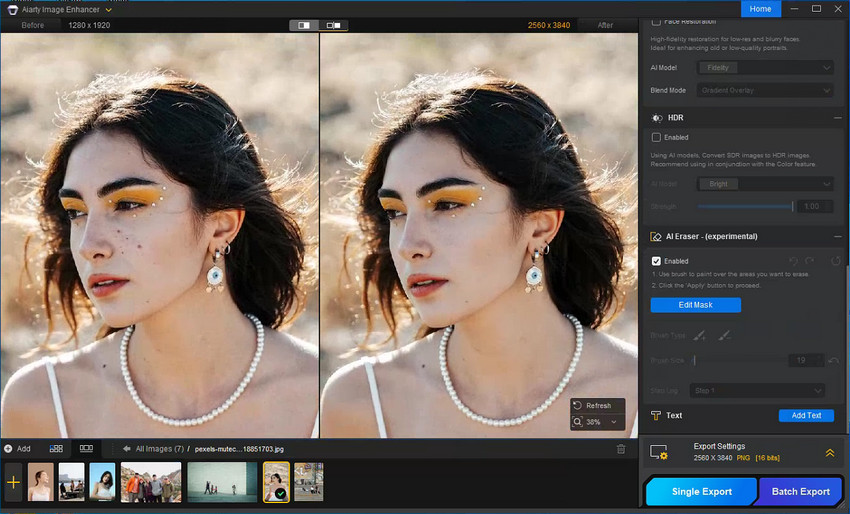Select the split-slider compare view icon
Screen dimensions: 850x514
304,25
